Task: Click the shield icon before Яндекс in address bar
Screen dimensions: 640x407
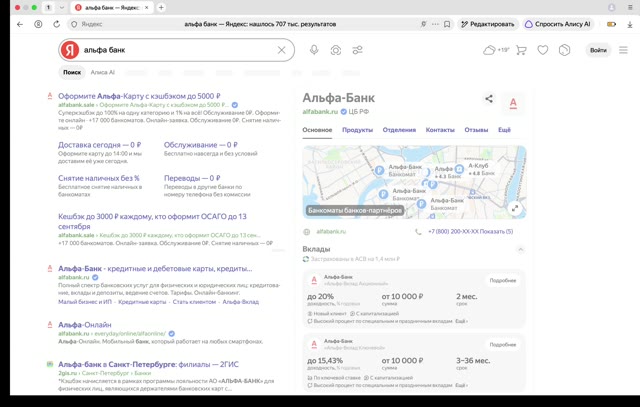Action: (74, 24)
